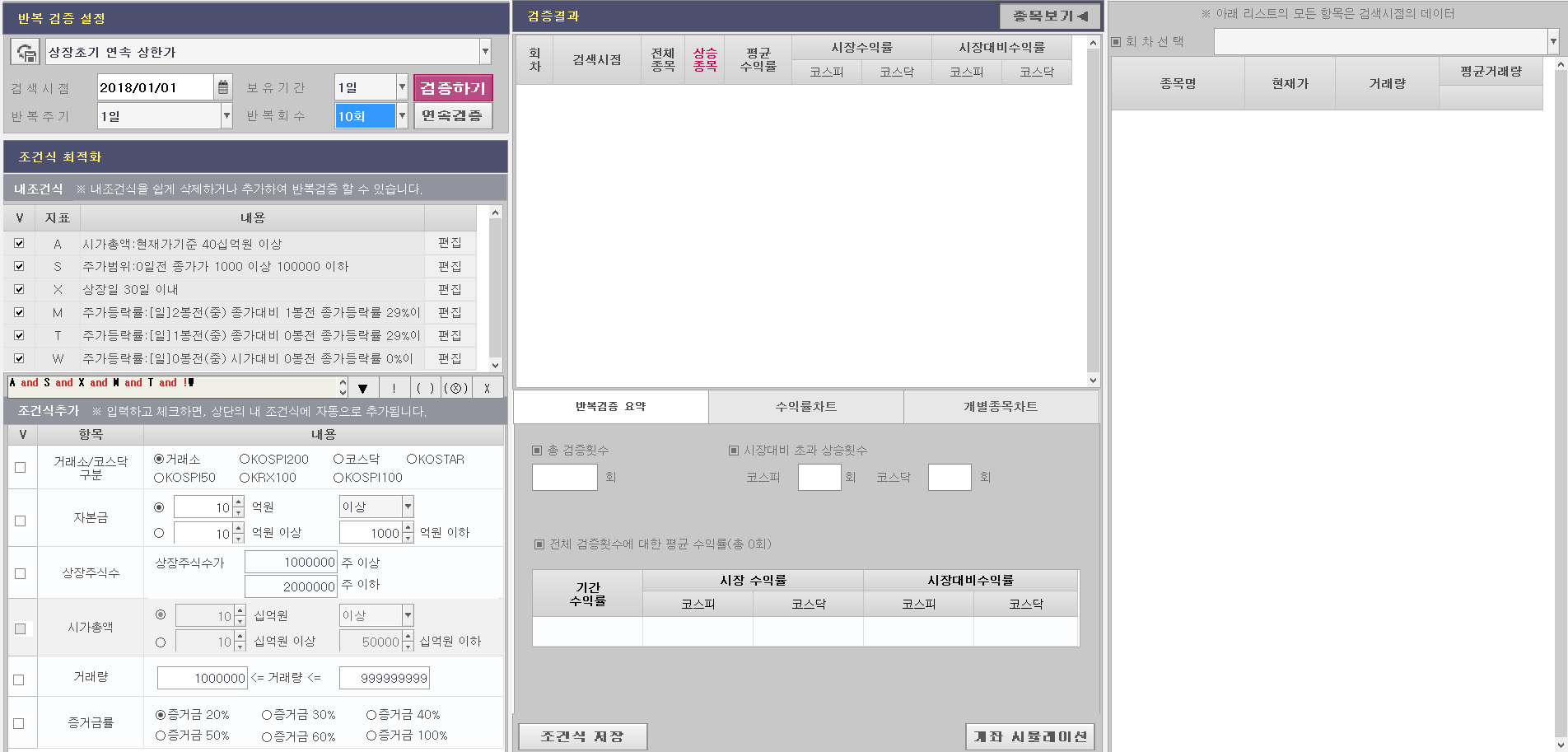Click the 종목보기 button
1568x752 pixels.
[x=1050, y=16]
